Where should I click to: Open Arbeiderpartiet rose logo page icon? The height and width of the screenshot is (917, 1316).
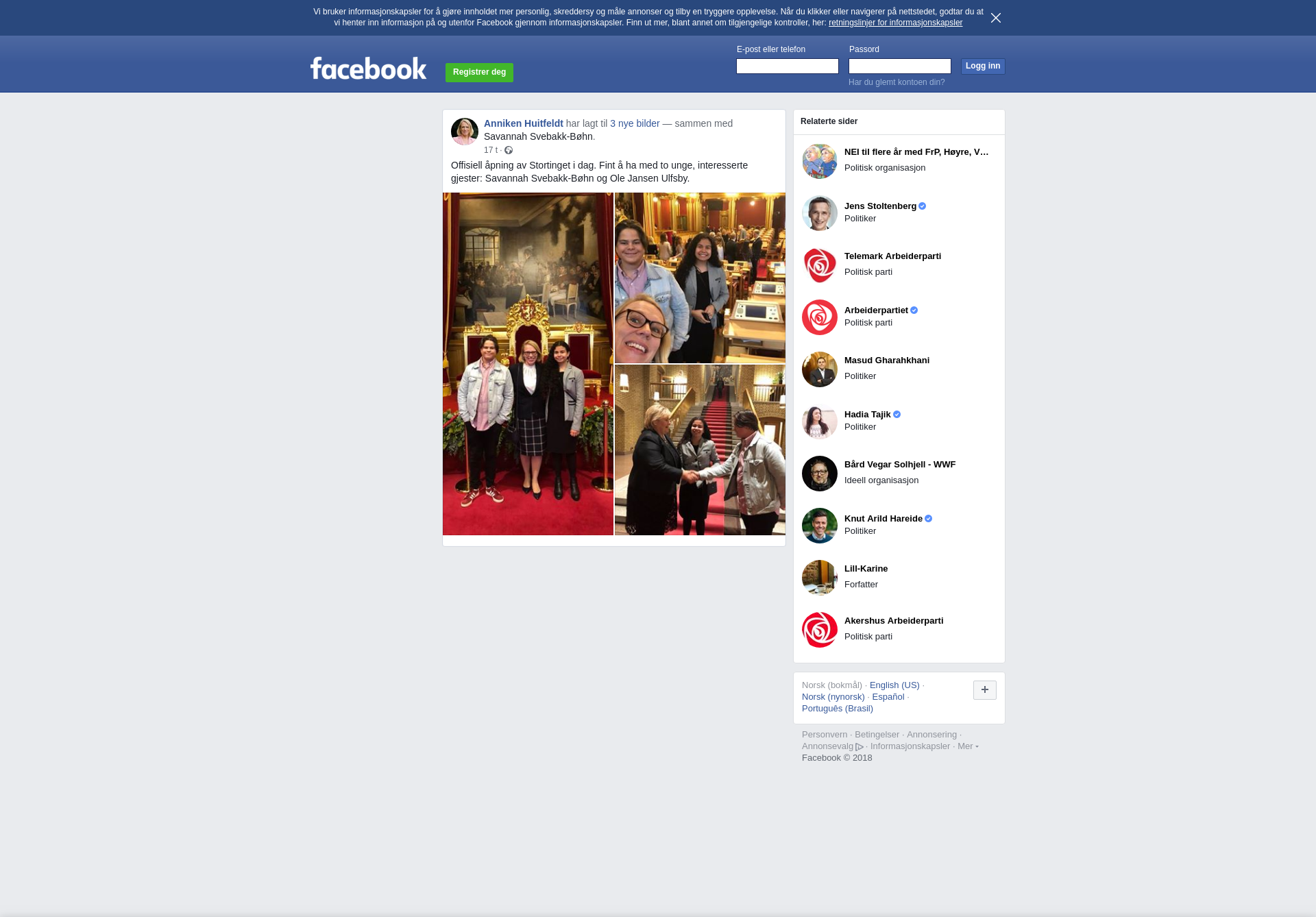(x=819, y=317)
